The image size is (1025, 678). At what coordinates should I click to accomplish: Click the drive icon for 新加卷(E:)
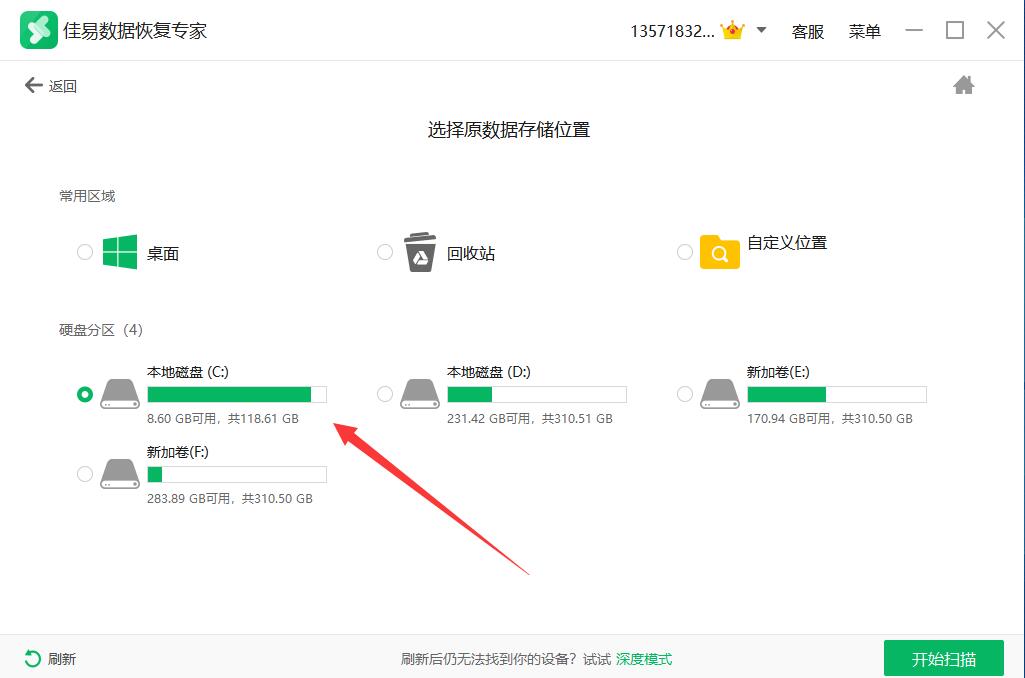click(720, 394)
